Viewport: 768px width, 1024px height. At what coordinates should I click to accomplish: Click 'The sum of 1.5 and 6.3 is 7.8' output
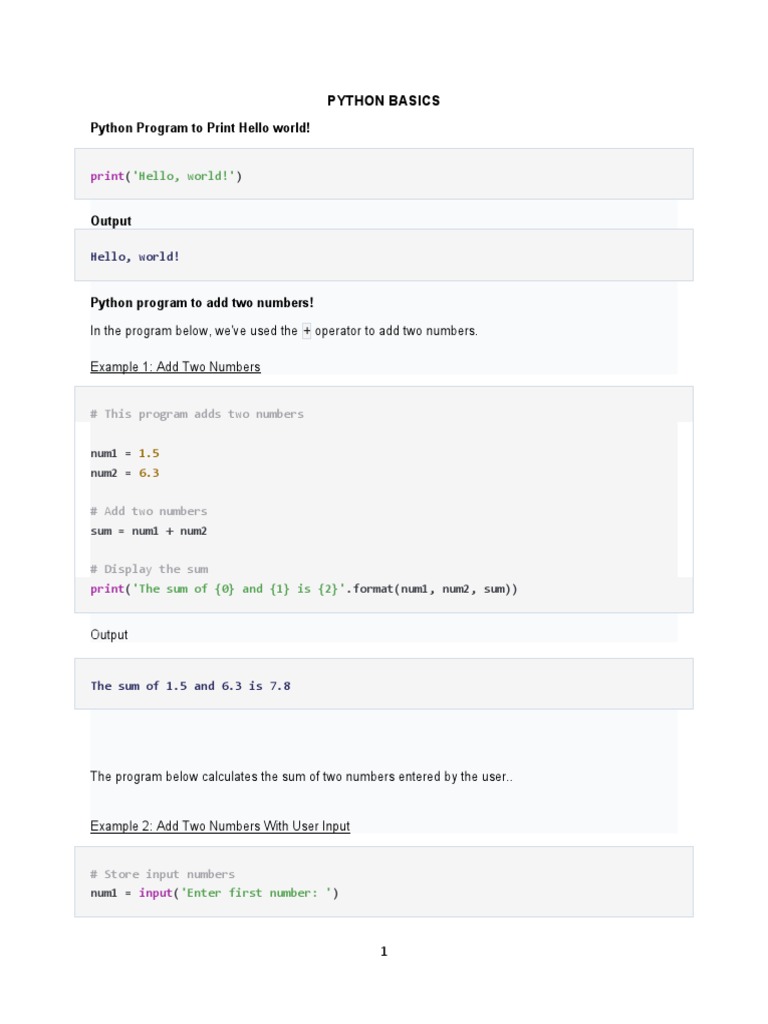coord(191,686)
